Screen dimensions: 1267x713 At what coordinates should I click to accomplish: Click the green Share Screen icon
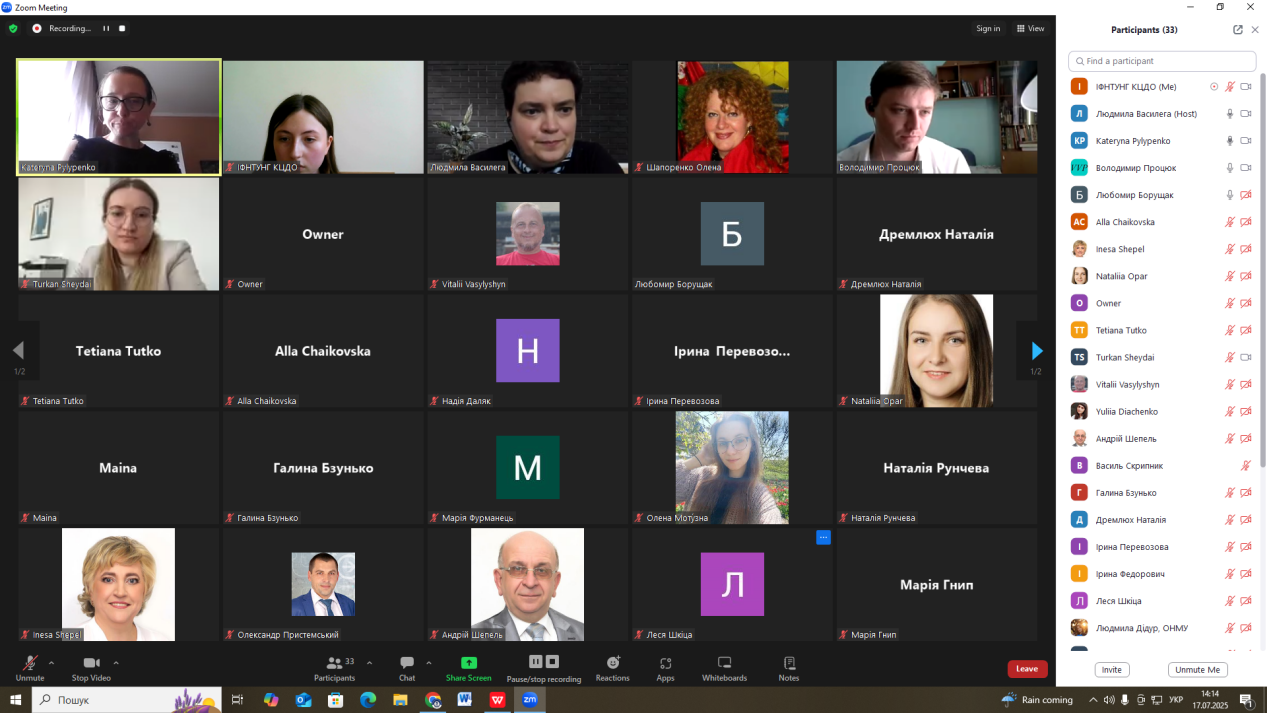click(468, 663)
